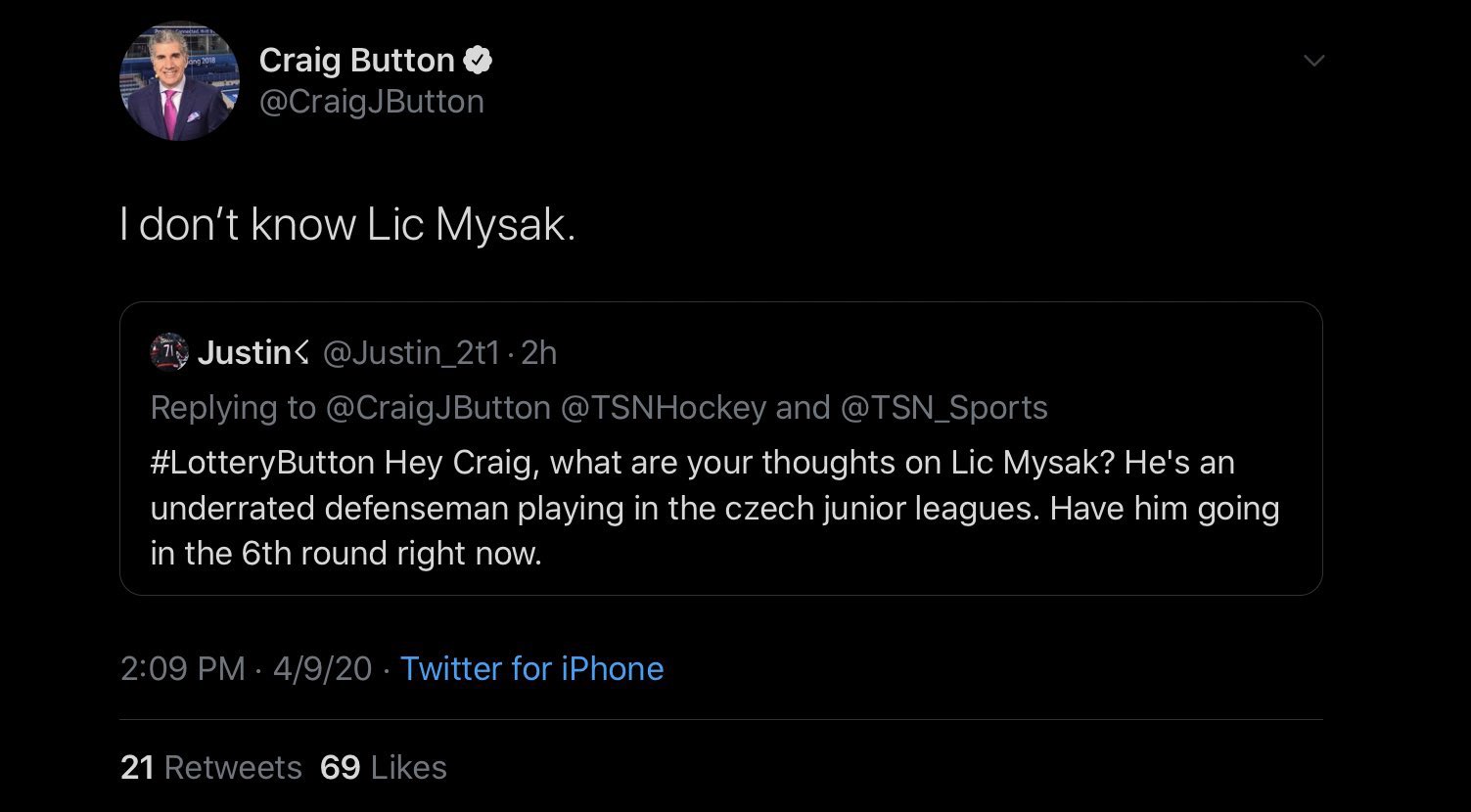Click the 2:09 PM tweet time

[x=182, y=668]
